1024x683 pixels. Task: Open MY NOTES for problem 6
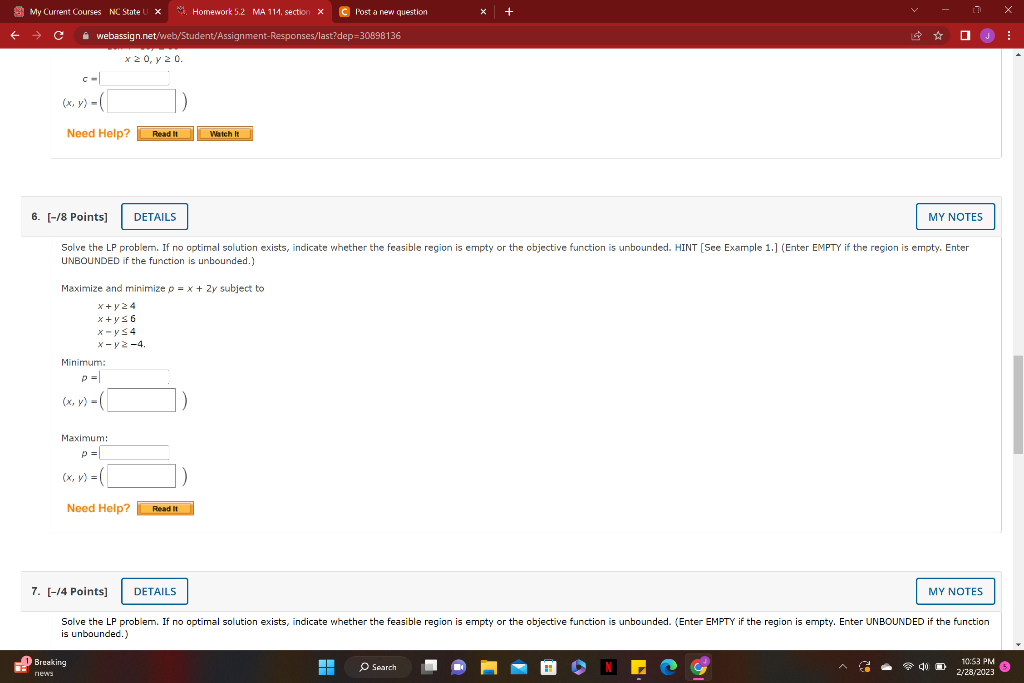tap(954, 216)
